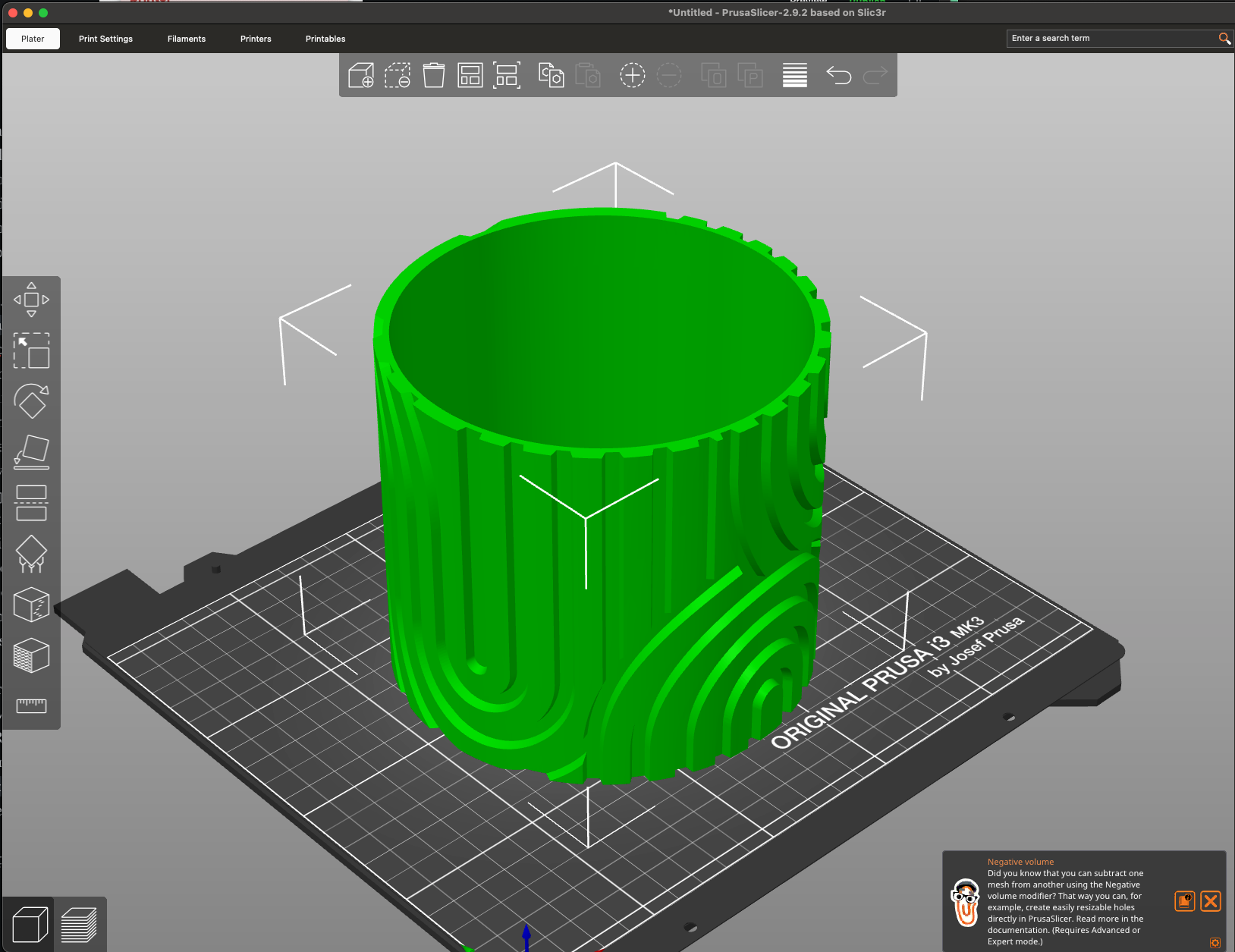The width and height of the screenshot is (1235, 952).
Task: Select the Measure ruler tool
Action: tap(31, 705)
